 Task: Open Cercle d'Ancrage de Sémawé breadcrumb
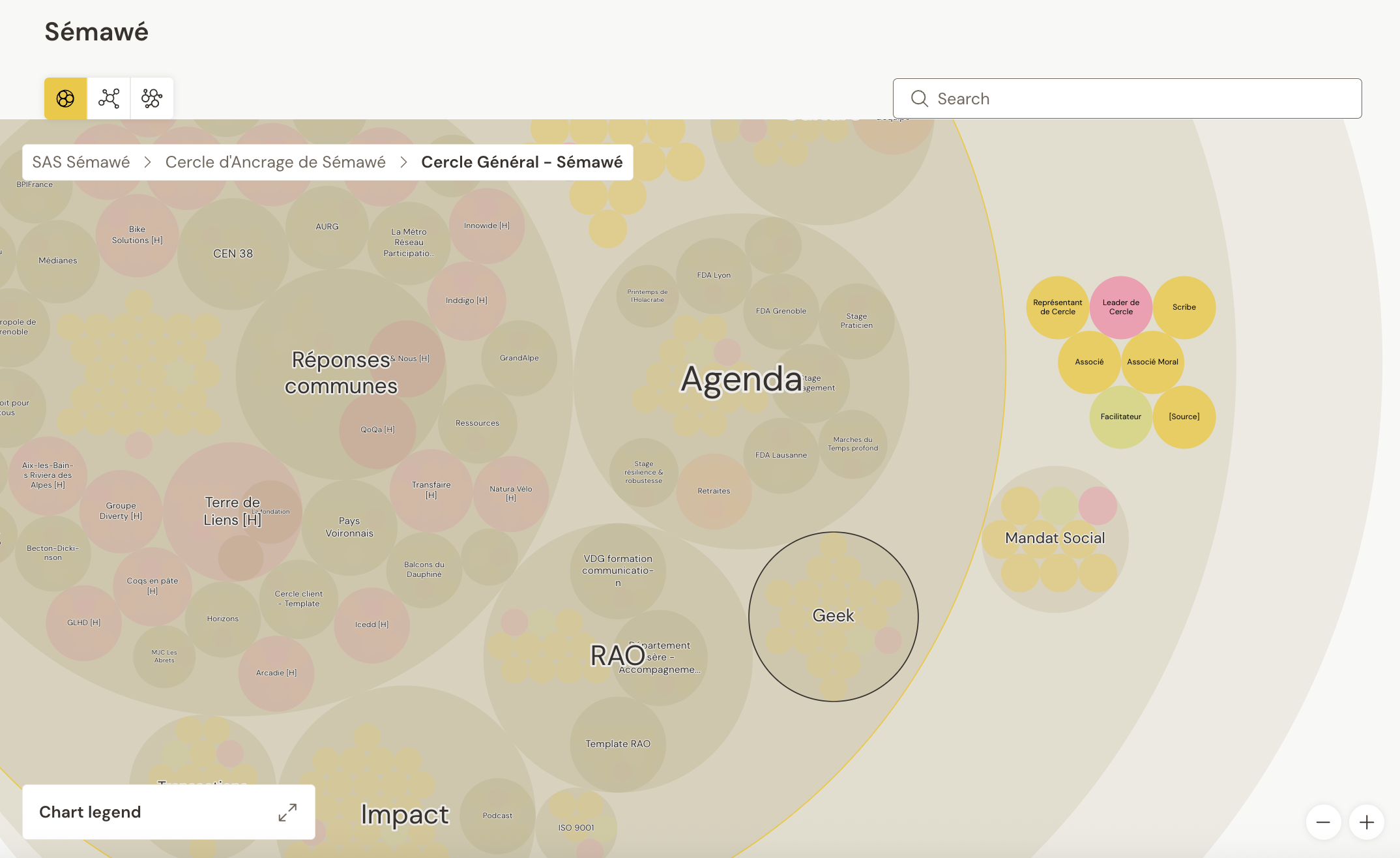(x=275, y=162)
